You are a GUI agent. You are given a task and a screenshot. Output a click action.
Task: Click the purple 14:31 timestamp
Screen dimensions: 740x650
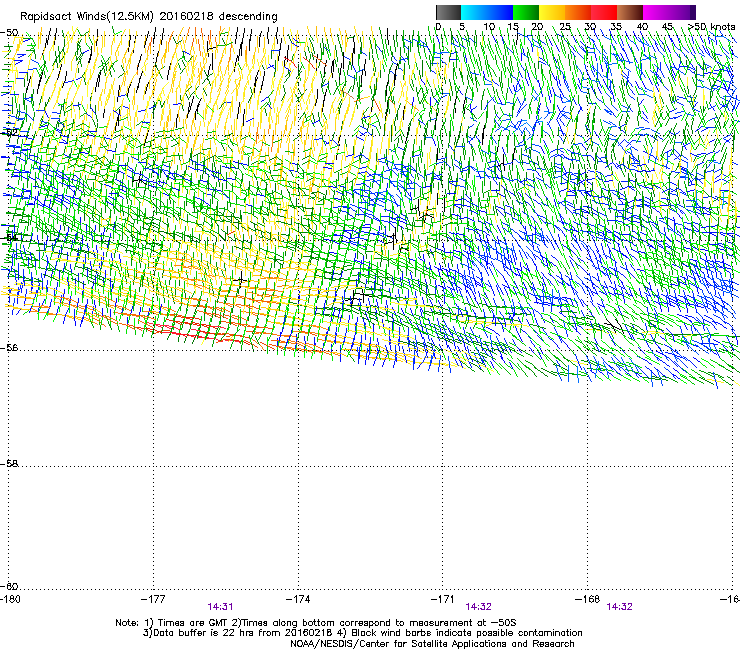click(x=220, y=607)
